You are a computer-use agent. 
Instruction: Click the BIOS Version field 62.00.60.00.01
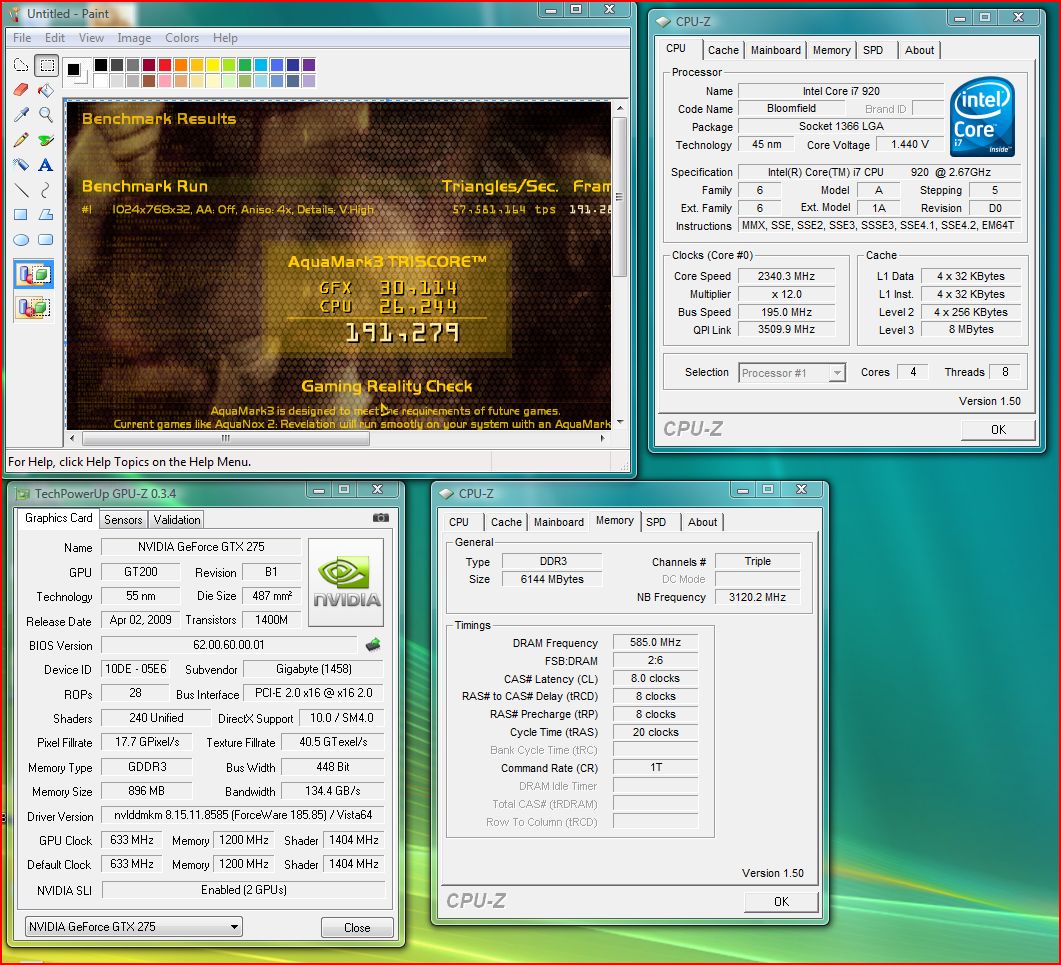pos(229,645)
